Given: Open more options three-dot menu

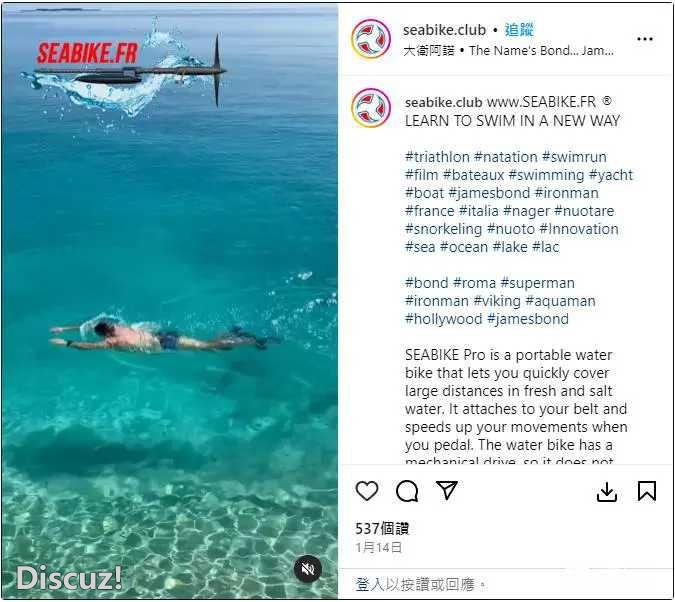Looking at the screenshot, I should [x=644, y=39].
